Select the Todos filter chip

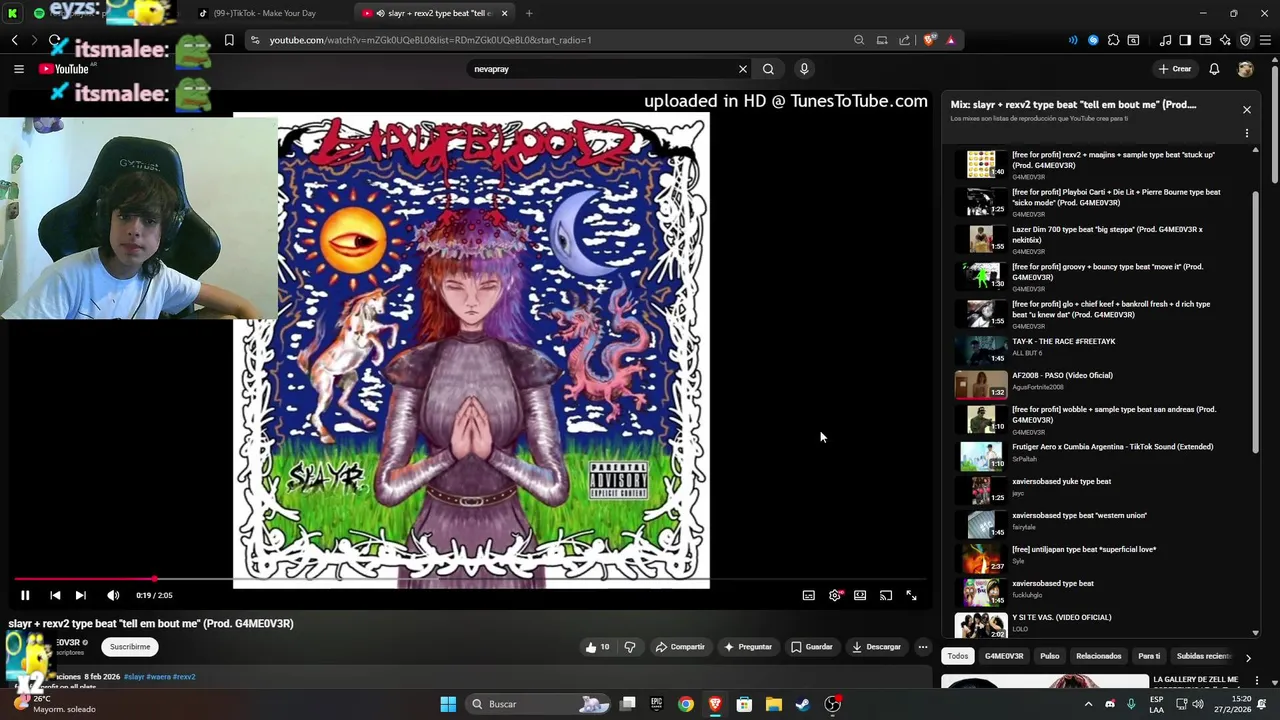click(958, 656)
